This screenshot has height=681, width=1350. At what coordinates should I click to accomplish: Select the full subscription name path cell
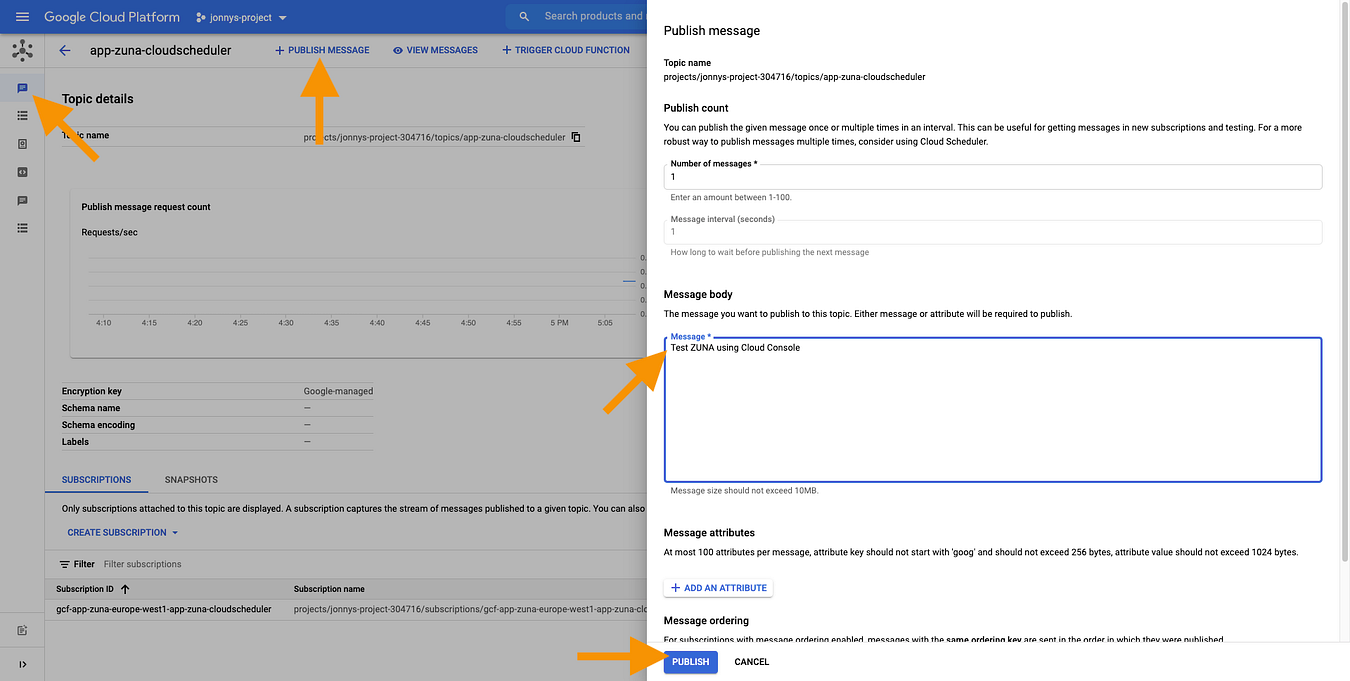point(469,609)
